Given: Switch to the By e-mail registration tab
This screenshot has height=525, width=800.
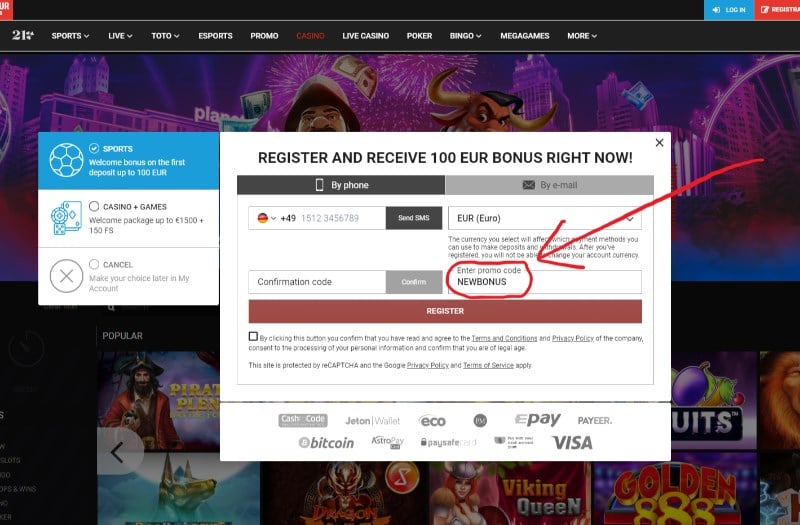Looking at the screenshot, I should coord(549,185).
